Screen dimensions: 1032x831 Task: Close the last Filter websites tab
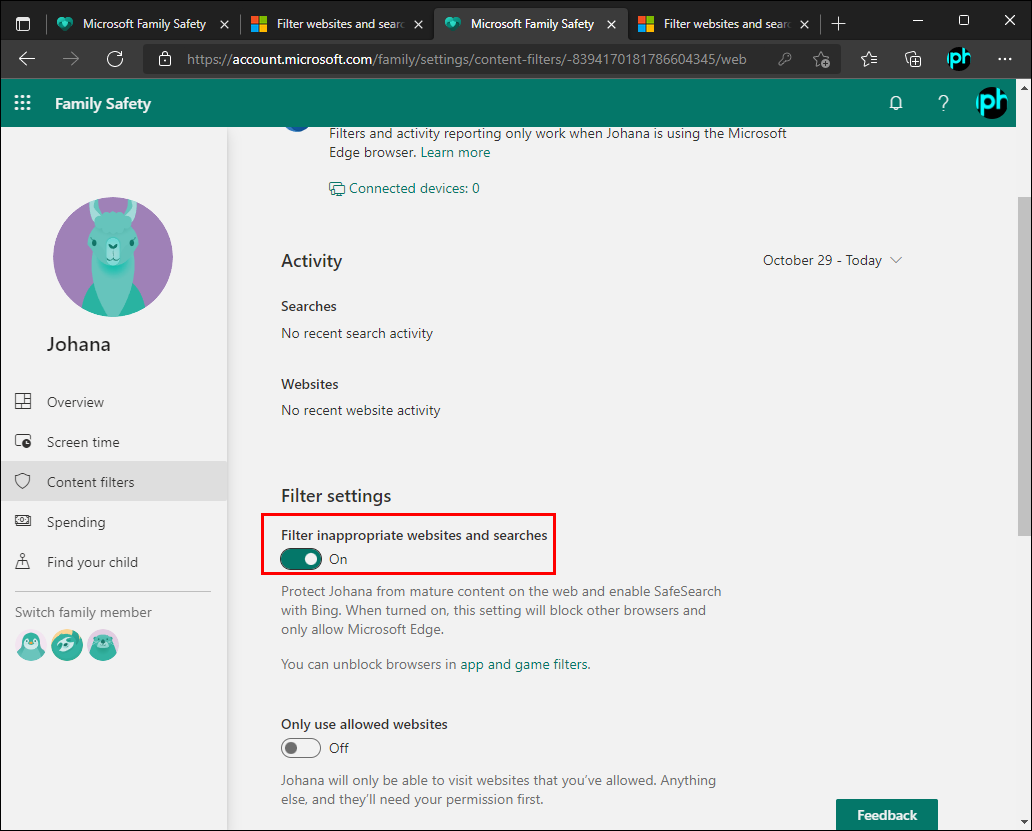coord(804,24)
